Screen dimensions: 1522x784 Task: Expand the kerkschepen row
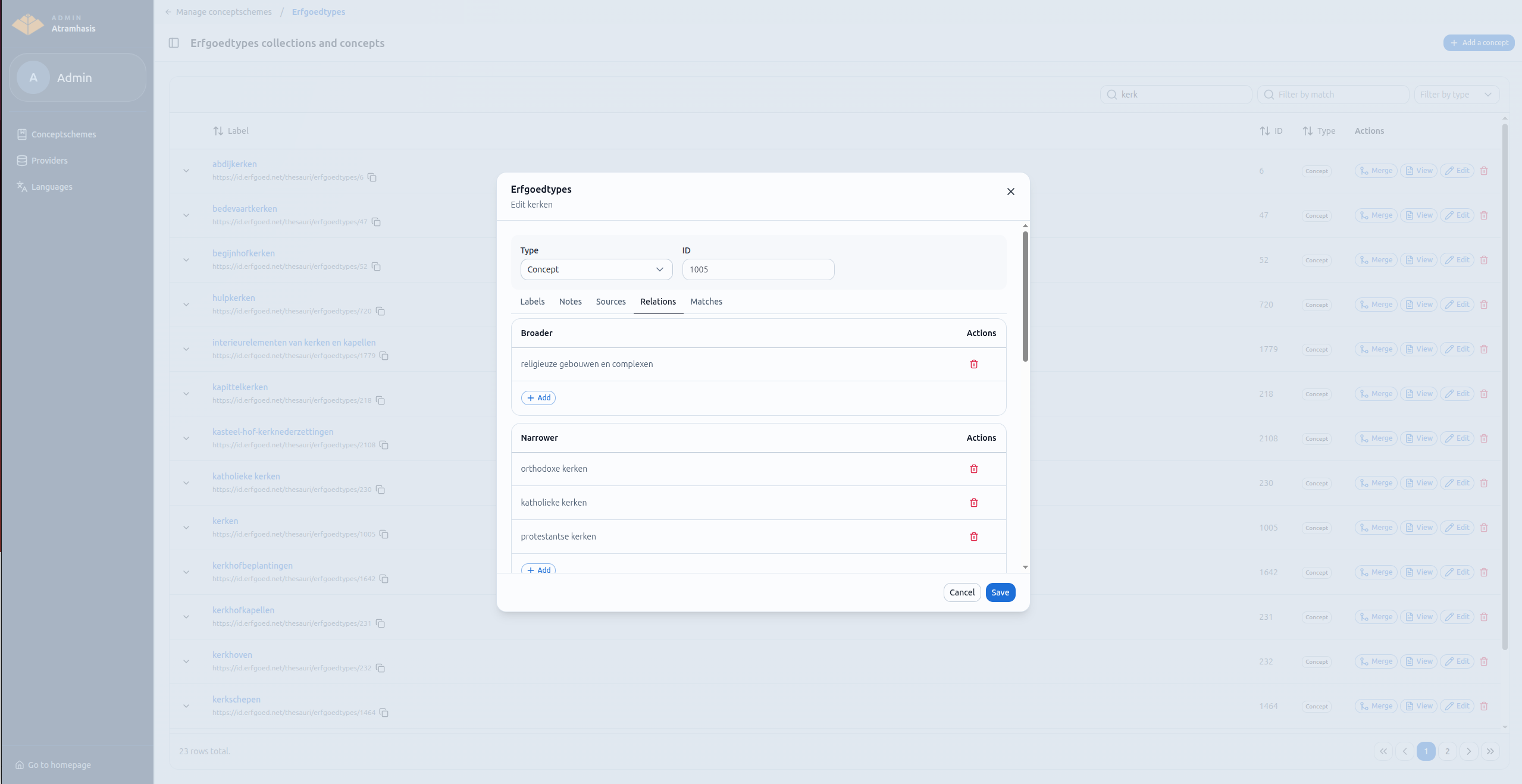[186, 706]
